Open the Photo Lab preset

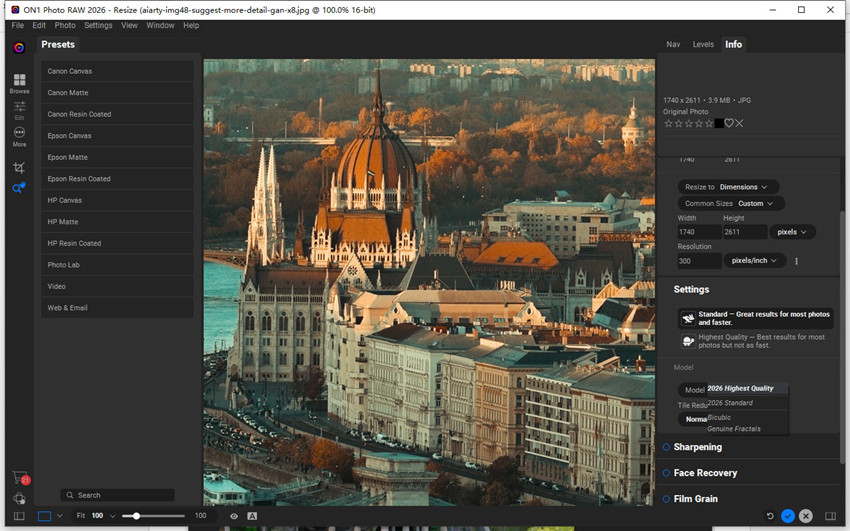[x=117, y=265]
